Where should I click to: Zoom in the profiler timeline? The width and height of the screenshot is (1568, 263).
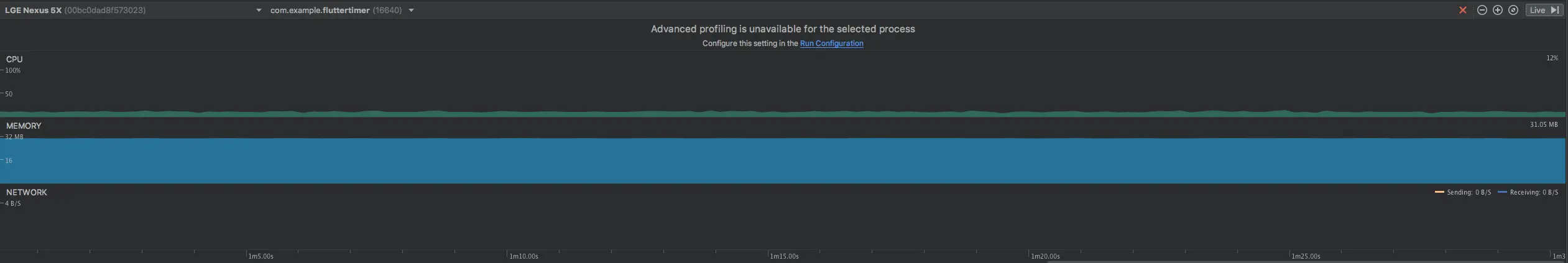click(1497, 10)
